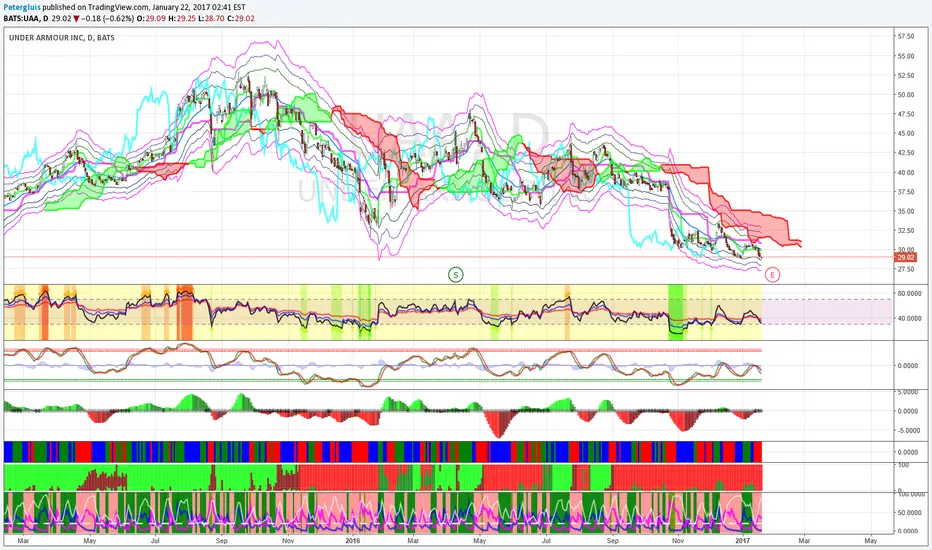The image size is (932, 550).
Task: Click the 45.00 price axis label
Action: (906, 134)
